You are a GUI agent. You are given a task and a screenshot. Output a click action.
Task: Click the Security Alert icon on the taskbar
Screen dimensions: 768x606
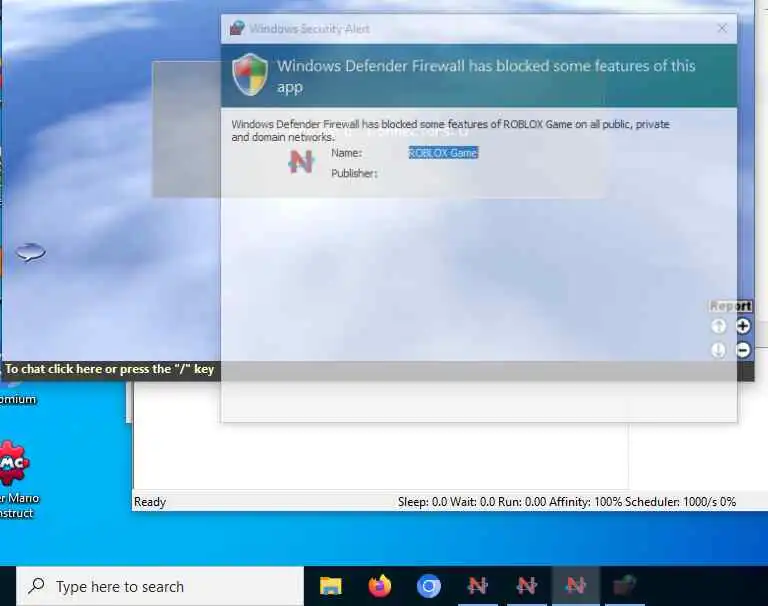(624, 586)
